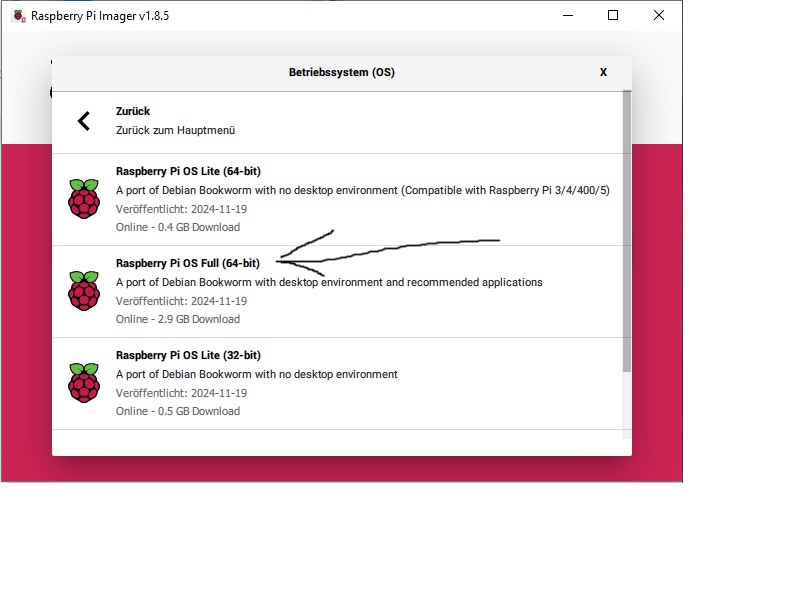Choose Raspberry Pi OS Full (64-bit)
Screen dimensions: 800x600
(337, 291)
